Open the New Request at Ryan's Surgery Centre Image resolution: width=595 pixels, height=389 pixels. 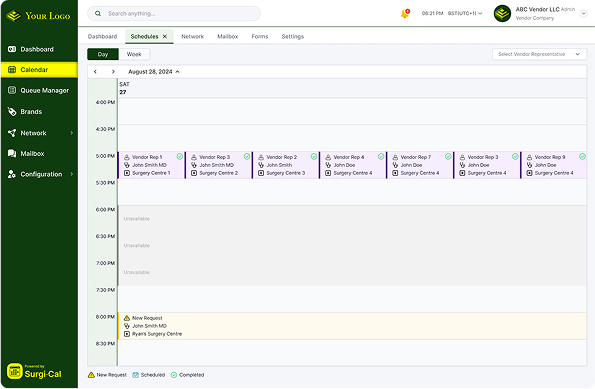pyautogui.click(x=352, y=326)
